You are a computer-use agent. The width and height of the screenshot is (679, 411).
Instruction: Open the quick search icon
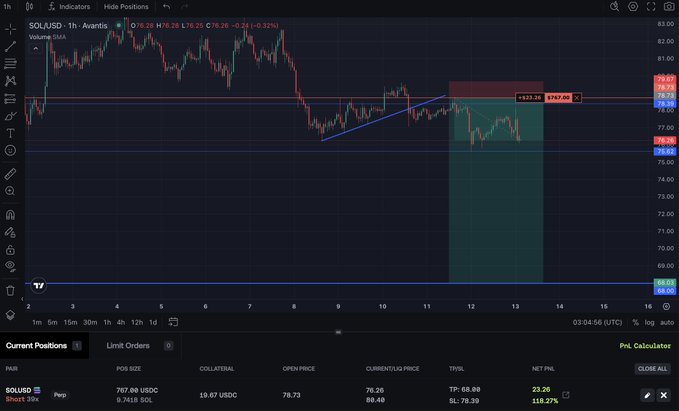pyautogui.click(x=614, y=6)
